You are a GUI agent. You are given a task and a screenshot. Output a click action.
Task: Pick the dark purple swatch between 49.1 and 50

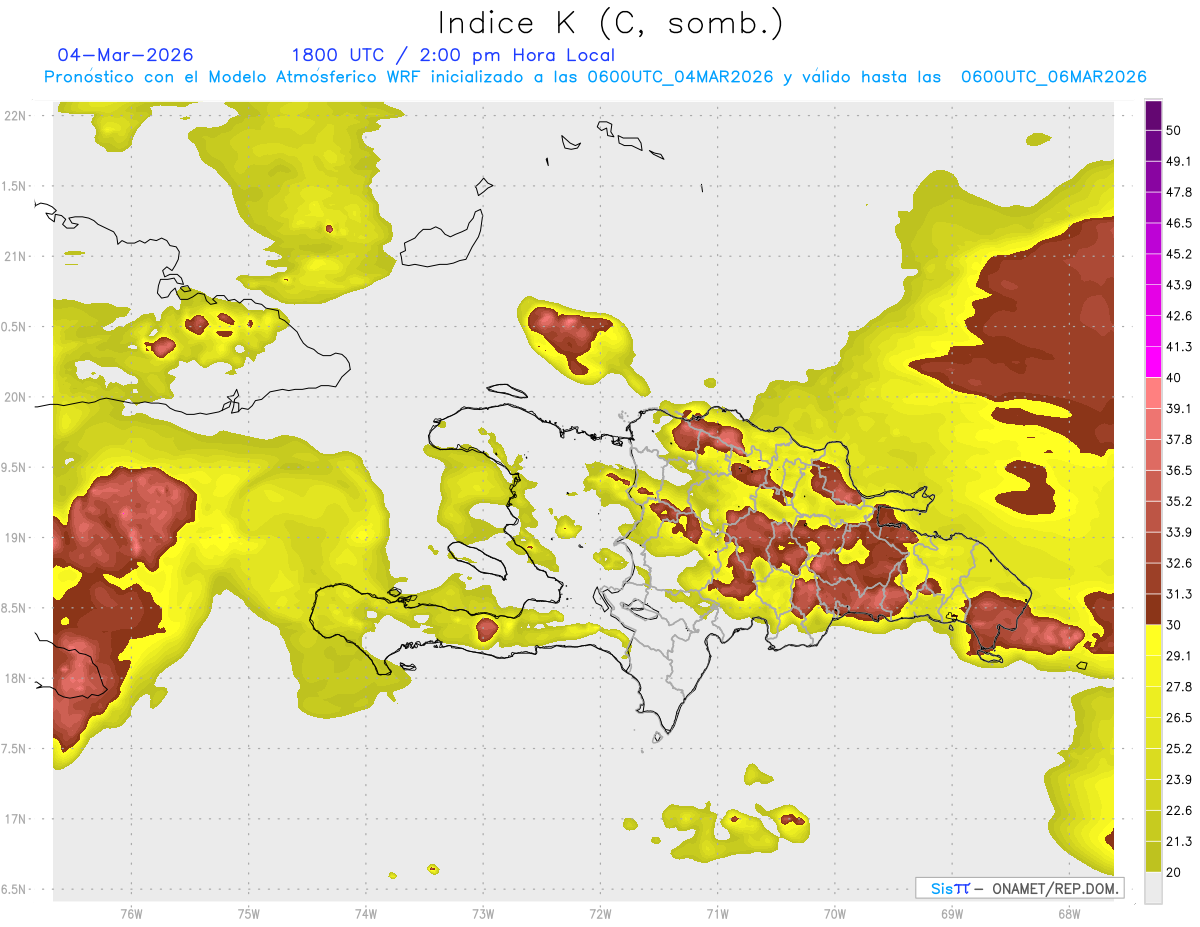(1154, 146)
